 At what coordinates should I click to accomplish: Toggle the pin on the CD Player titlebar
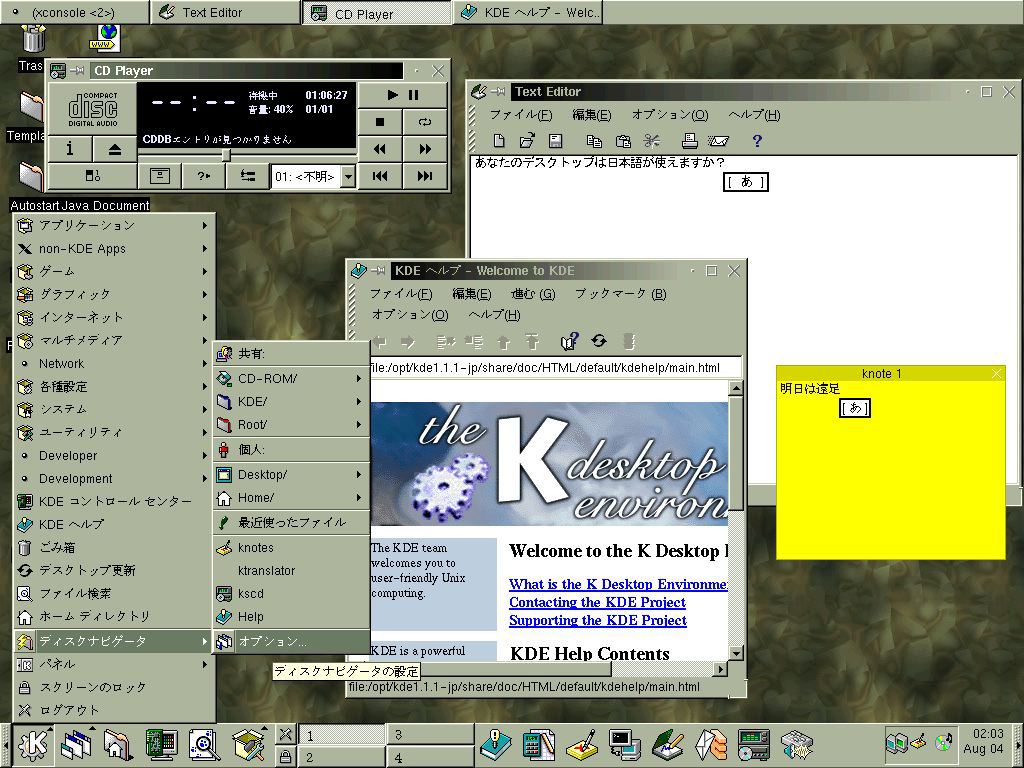77,71
